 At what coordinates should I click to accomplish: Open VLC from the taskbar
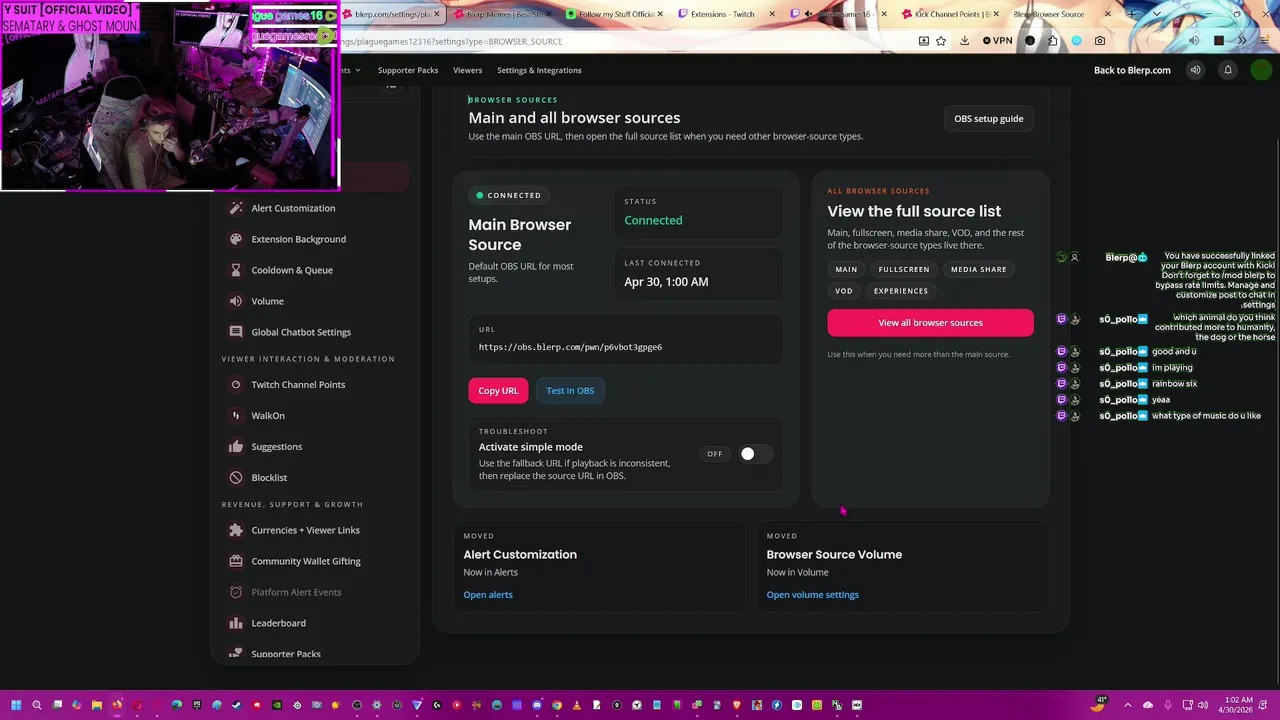point(577,705)
